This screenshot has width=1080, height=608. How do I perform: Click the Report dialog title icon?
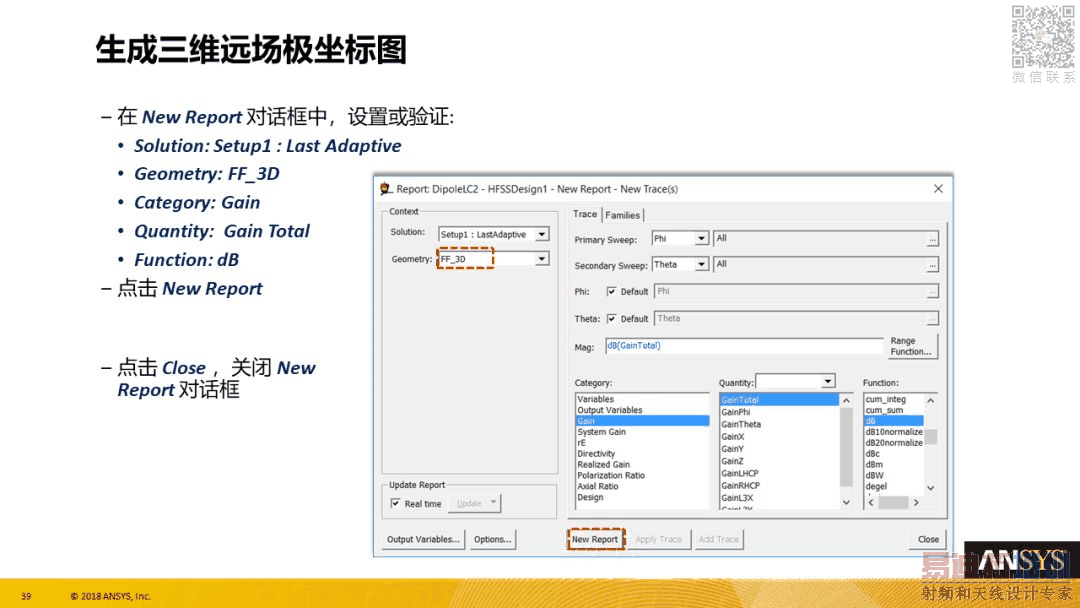(x=386, y=189)
